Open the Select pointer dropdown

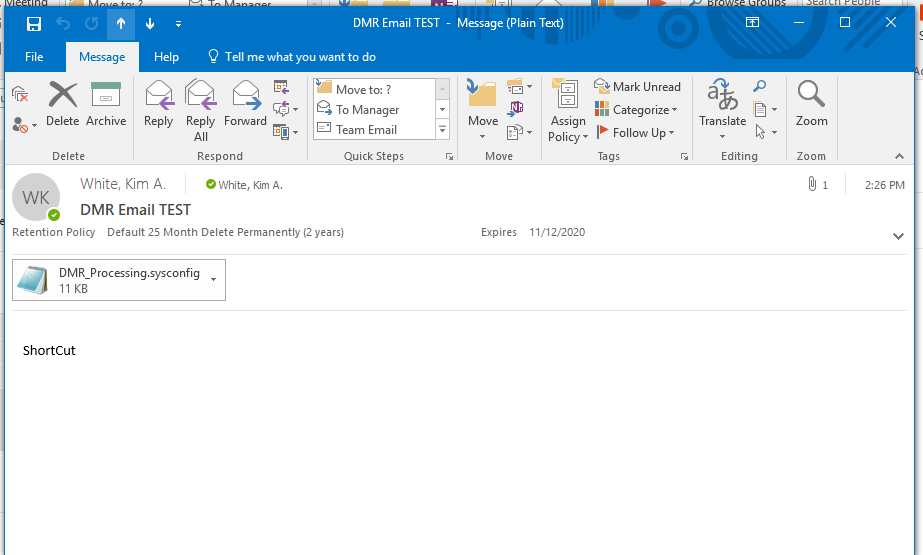[x=765, y=132]
